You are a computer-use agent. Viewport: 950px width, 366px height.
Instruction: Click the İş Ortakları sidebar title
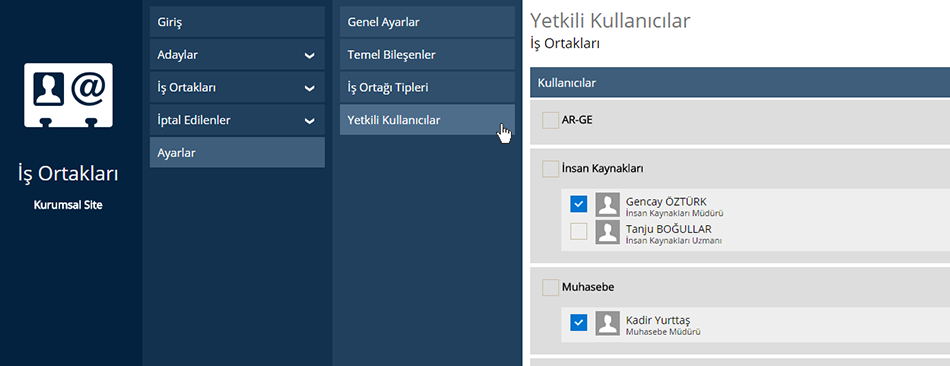68,174
